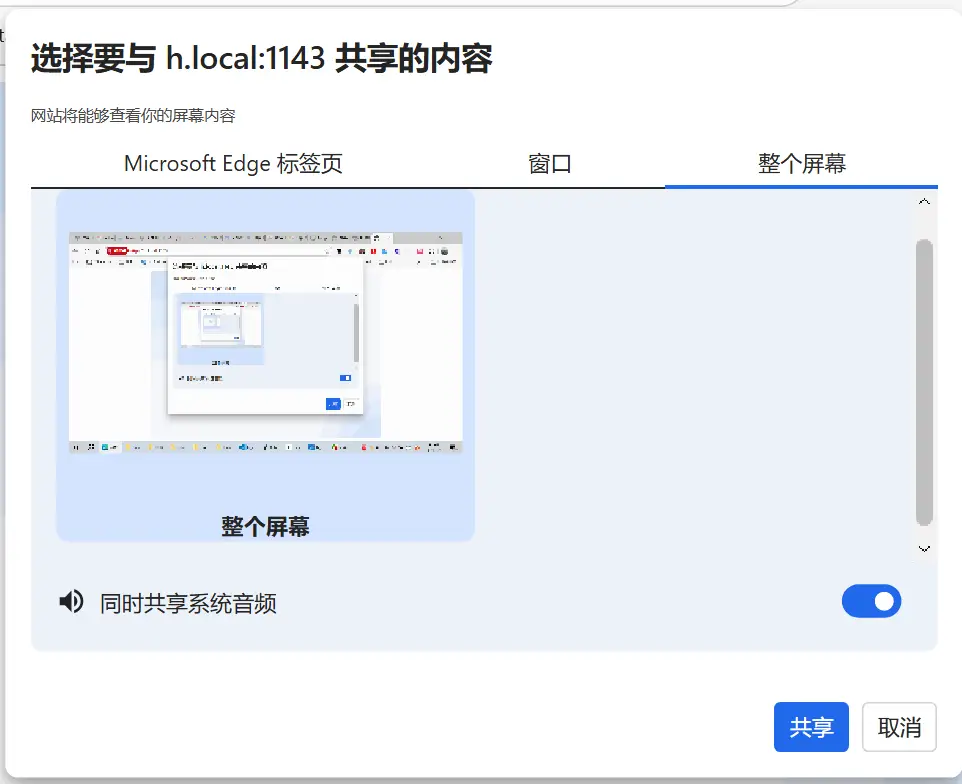The height and width of the screenshot is (784, 962).
Task: Click the 网站将能够查看你的屏幕内容 description text
Action: (x=133, y=116)
